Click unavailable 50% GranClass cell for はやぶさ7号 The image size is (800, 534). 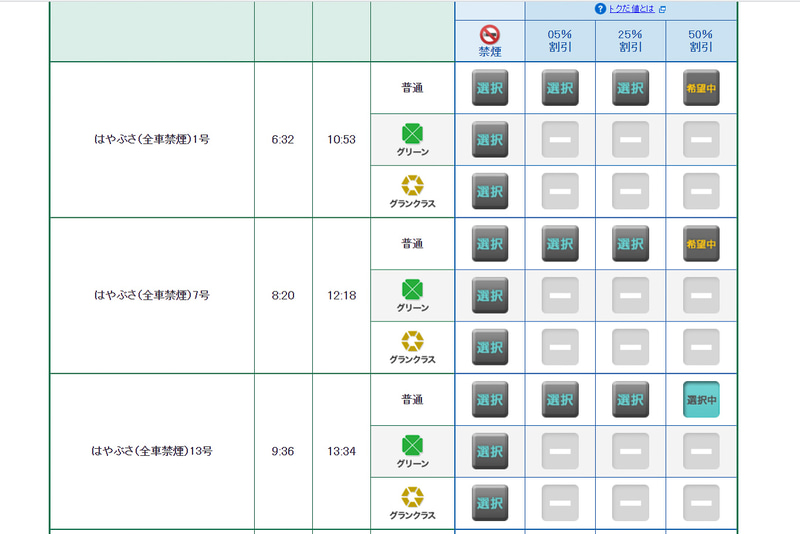pos(701,347)
